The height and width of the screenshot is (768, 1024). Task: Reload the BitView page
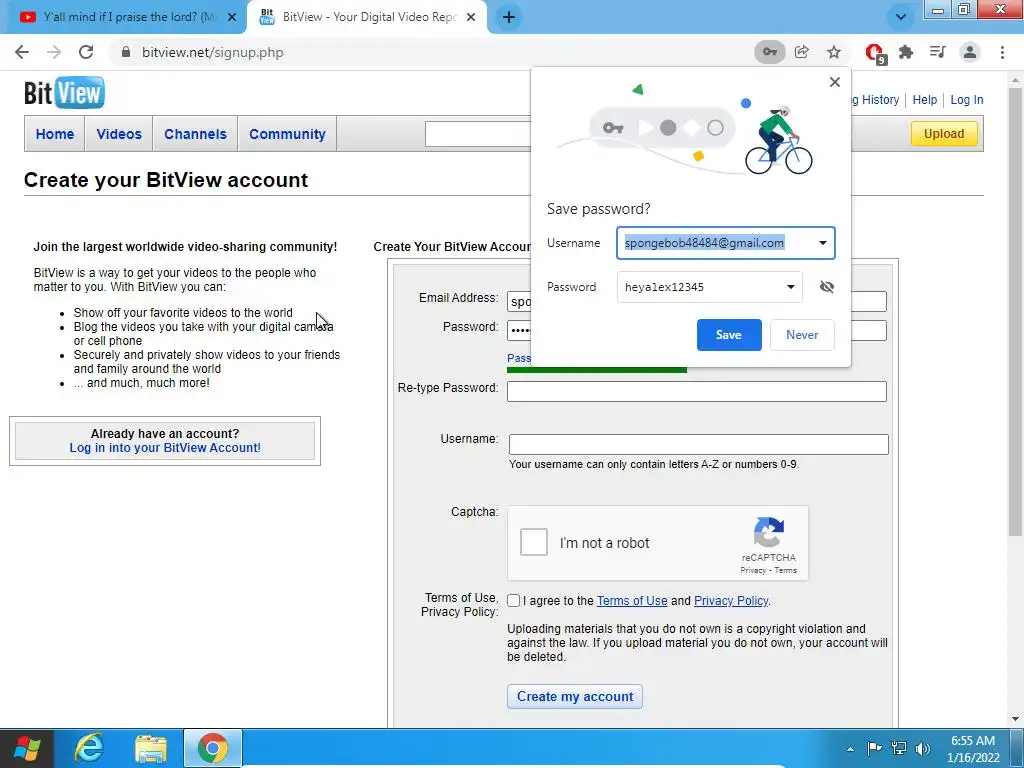[x=86, y=52]
